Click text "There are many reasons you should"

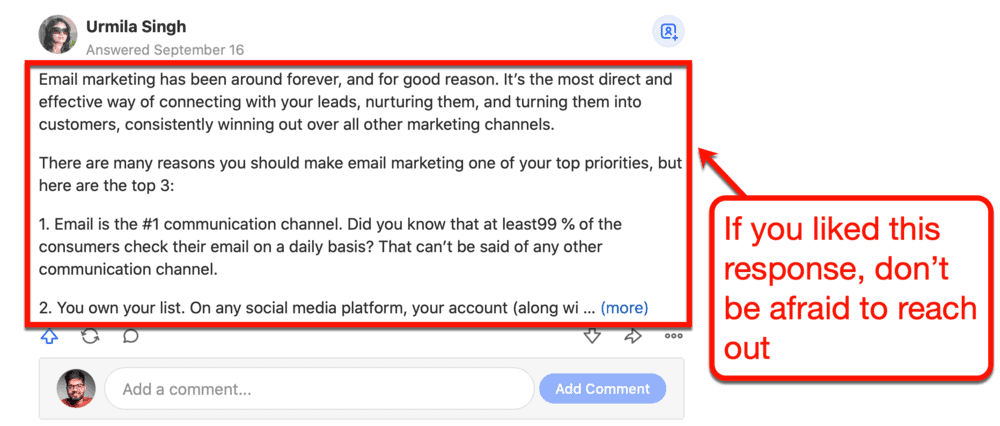click(x=360, y=173)
